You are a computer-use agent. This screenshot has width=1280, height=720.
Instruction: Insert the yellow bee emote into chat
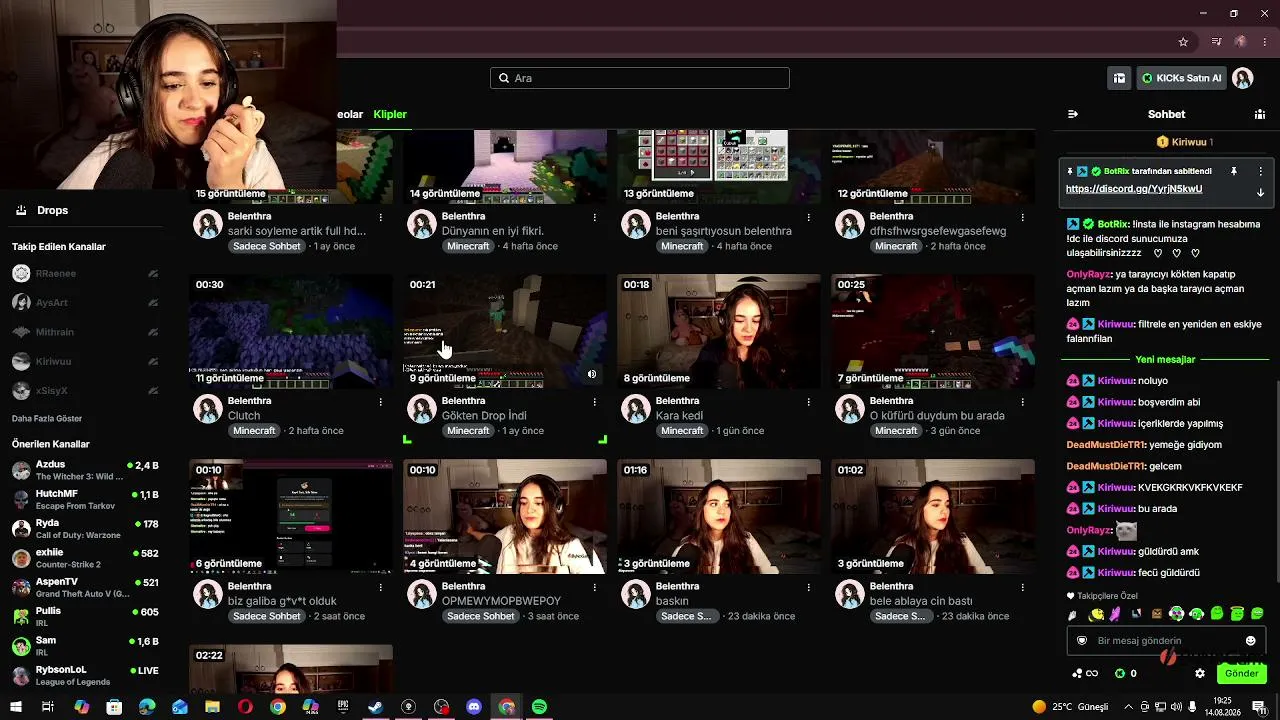1097,614
